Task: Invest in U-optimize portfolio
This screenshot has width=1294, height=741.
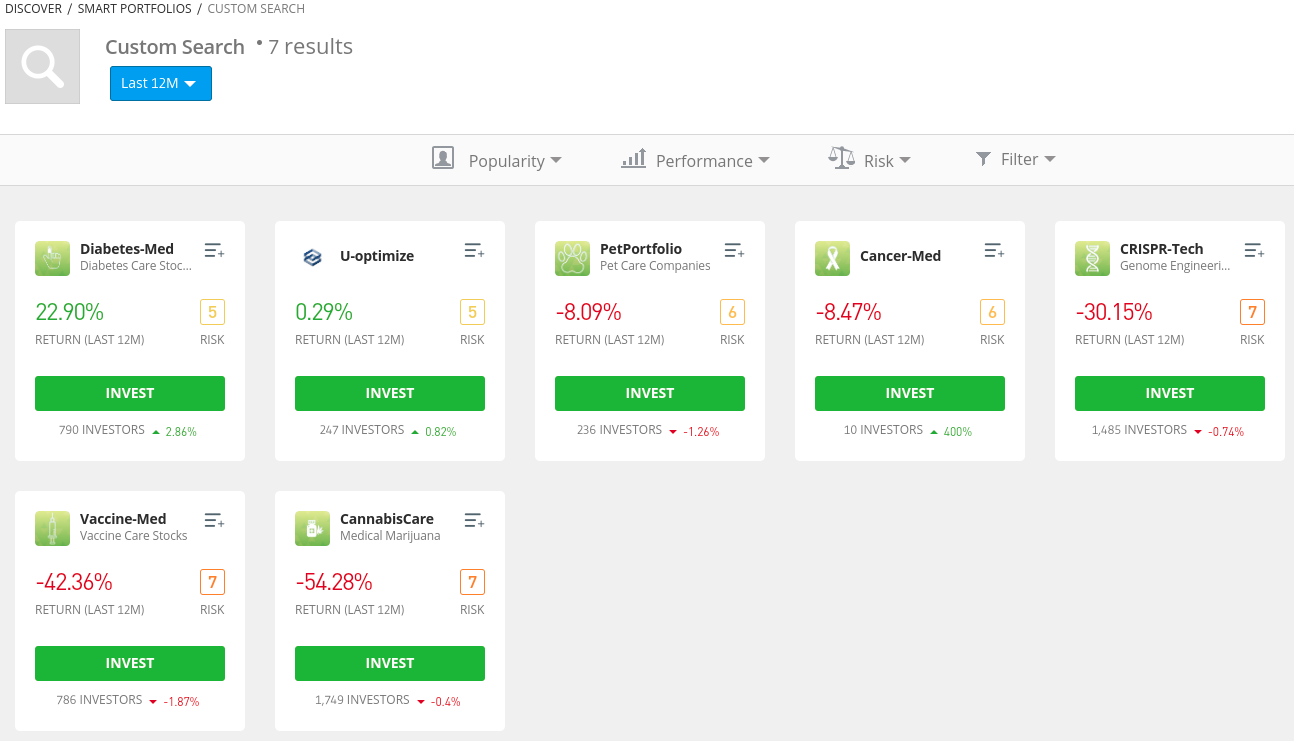Action: [390, 393]
